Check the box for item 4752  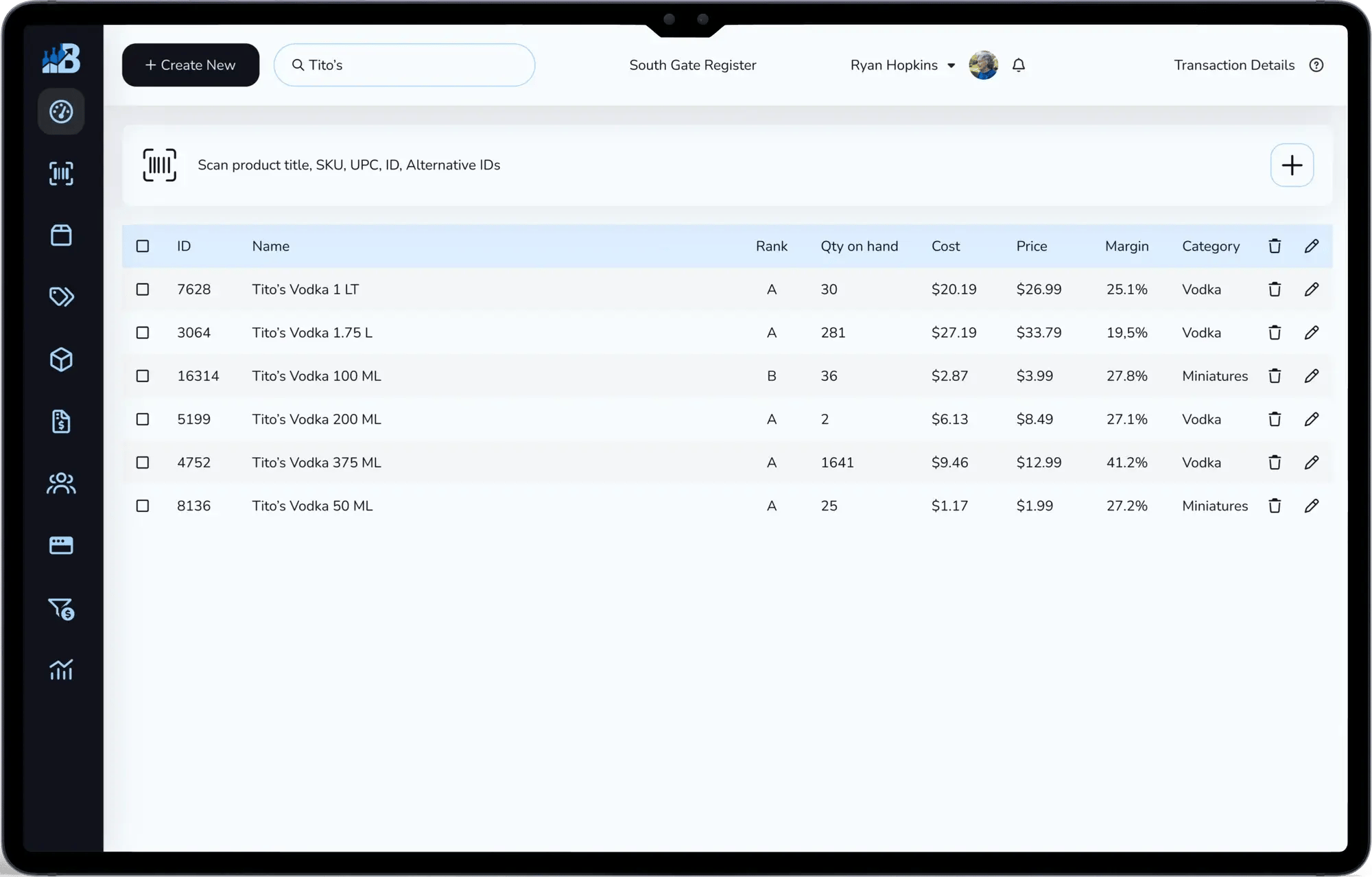pyautogui.click(x=142, y=462)
